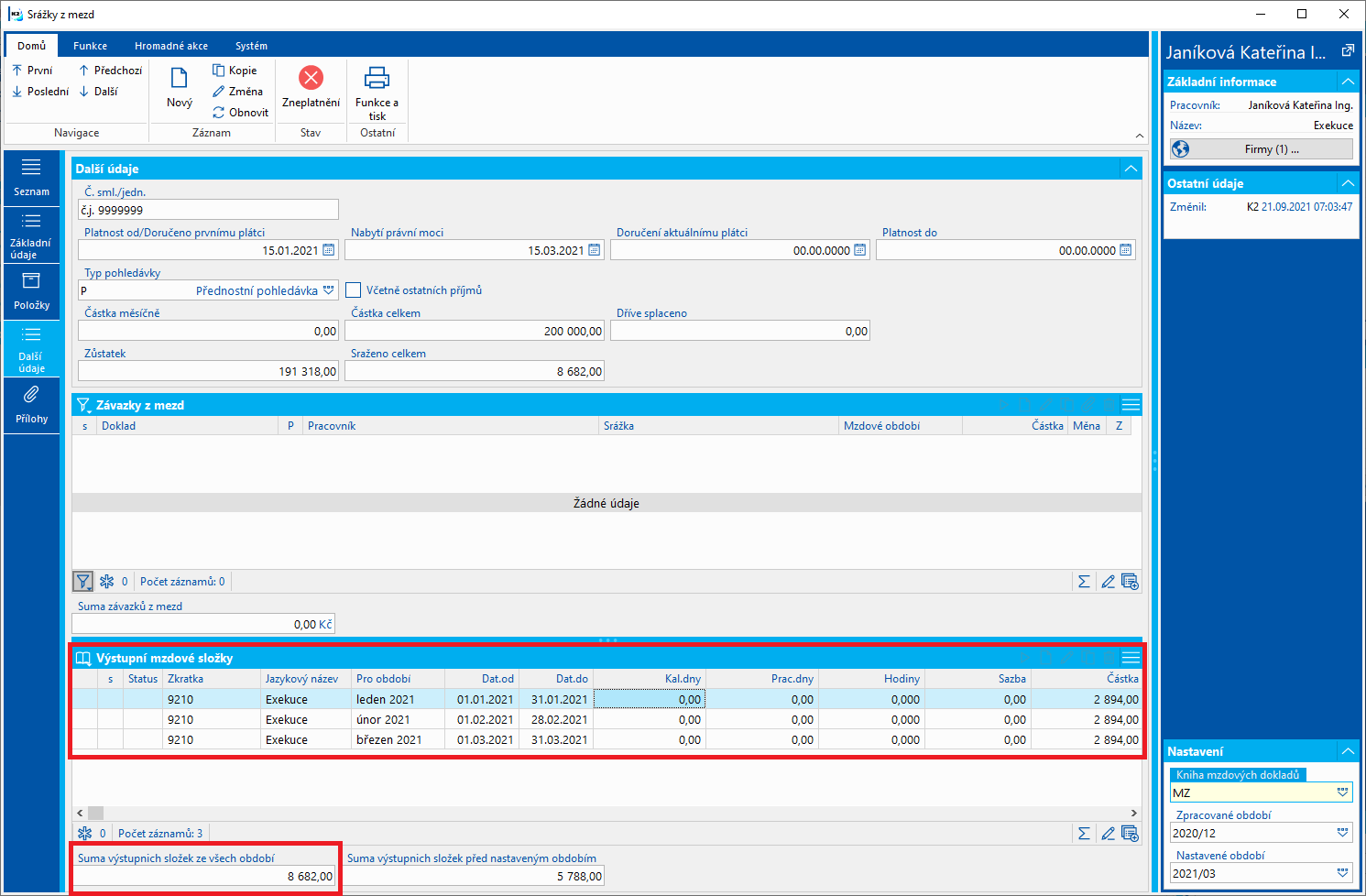Open the Přílohy attachments sidebar icon
Viewport: 1366px width, 896px height.
point(31,395)
